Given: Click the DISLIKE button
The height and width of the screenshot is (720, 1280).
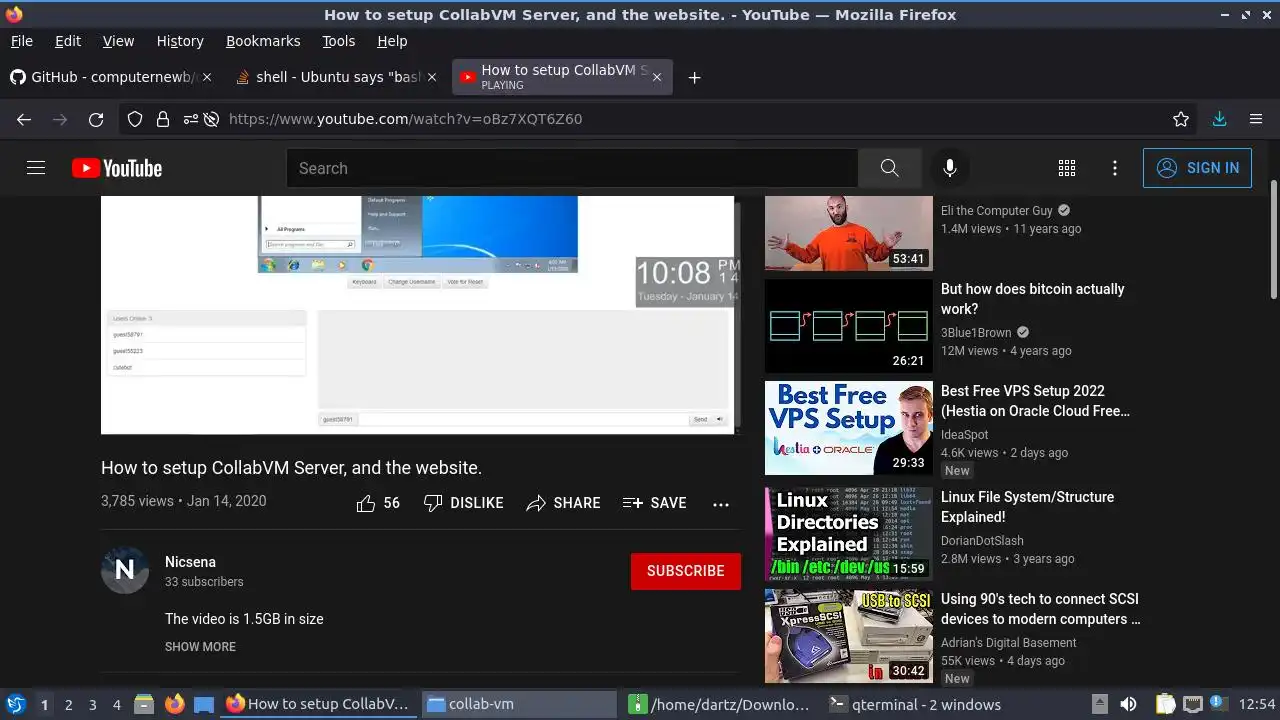Looking at the screenshot, I should coord(464,503).
